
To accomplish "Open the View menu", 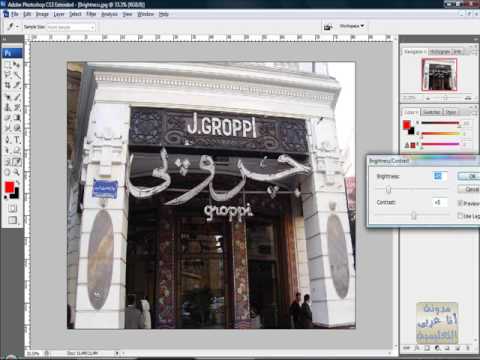I will (x=127, y=14).
